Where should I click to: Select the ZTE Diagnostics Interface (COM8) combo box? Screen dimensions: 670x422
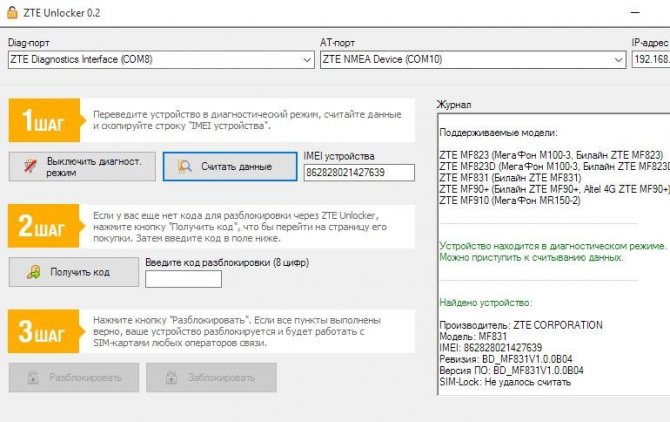(161, 60)
